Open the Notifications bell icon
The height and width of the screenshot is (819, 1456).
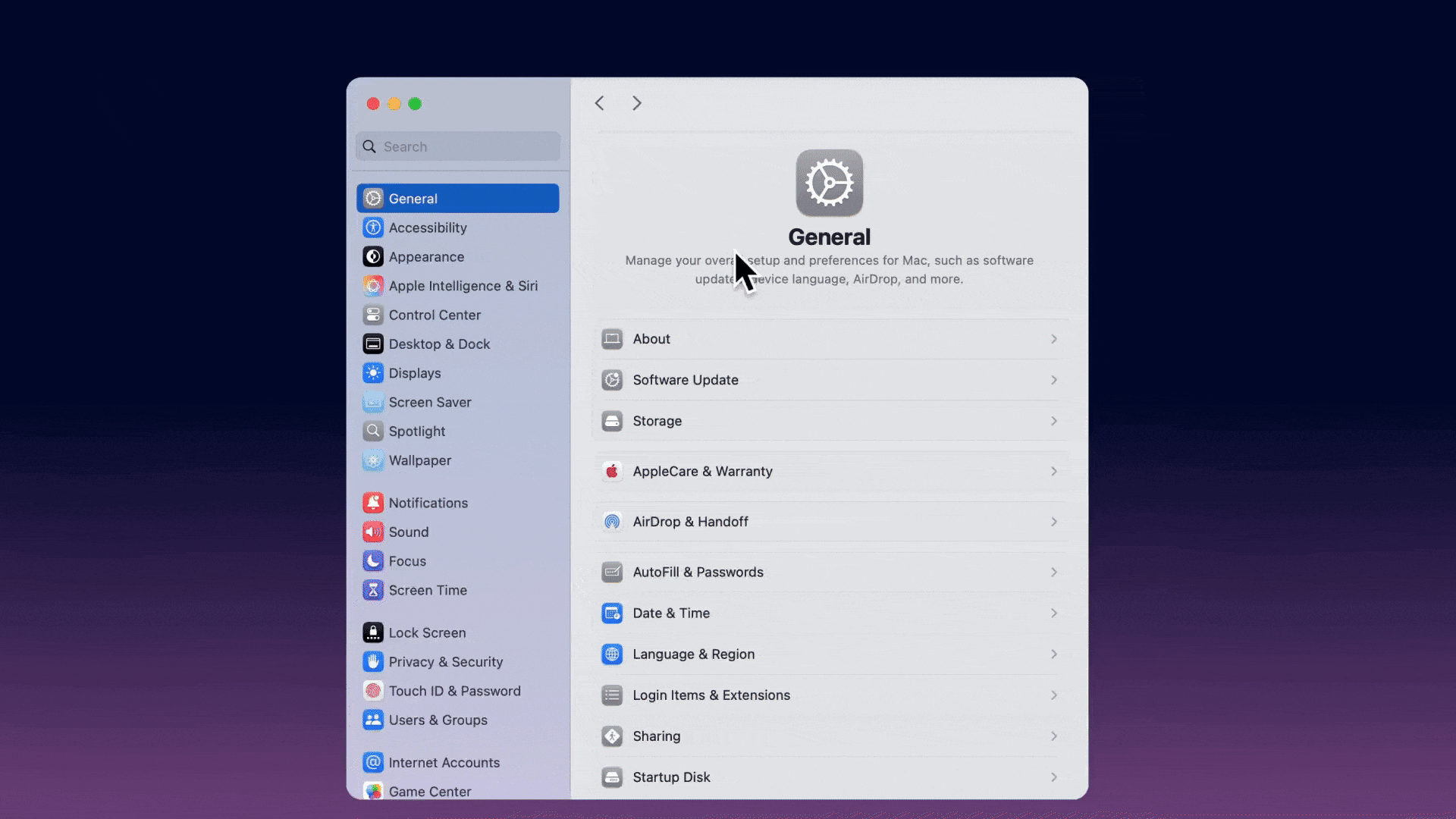click(373, 503)
